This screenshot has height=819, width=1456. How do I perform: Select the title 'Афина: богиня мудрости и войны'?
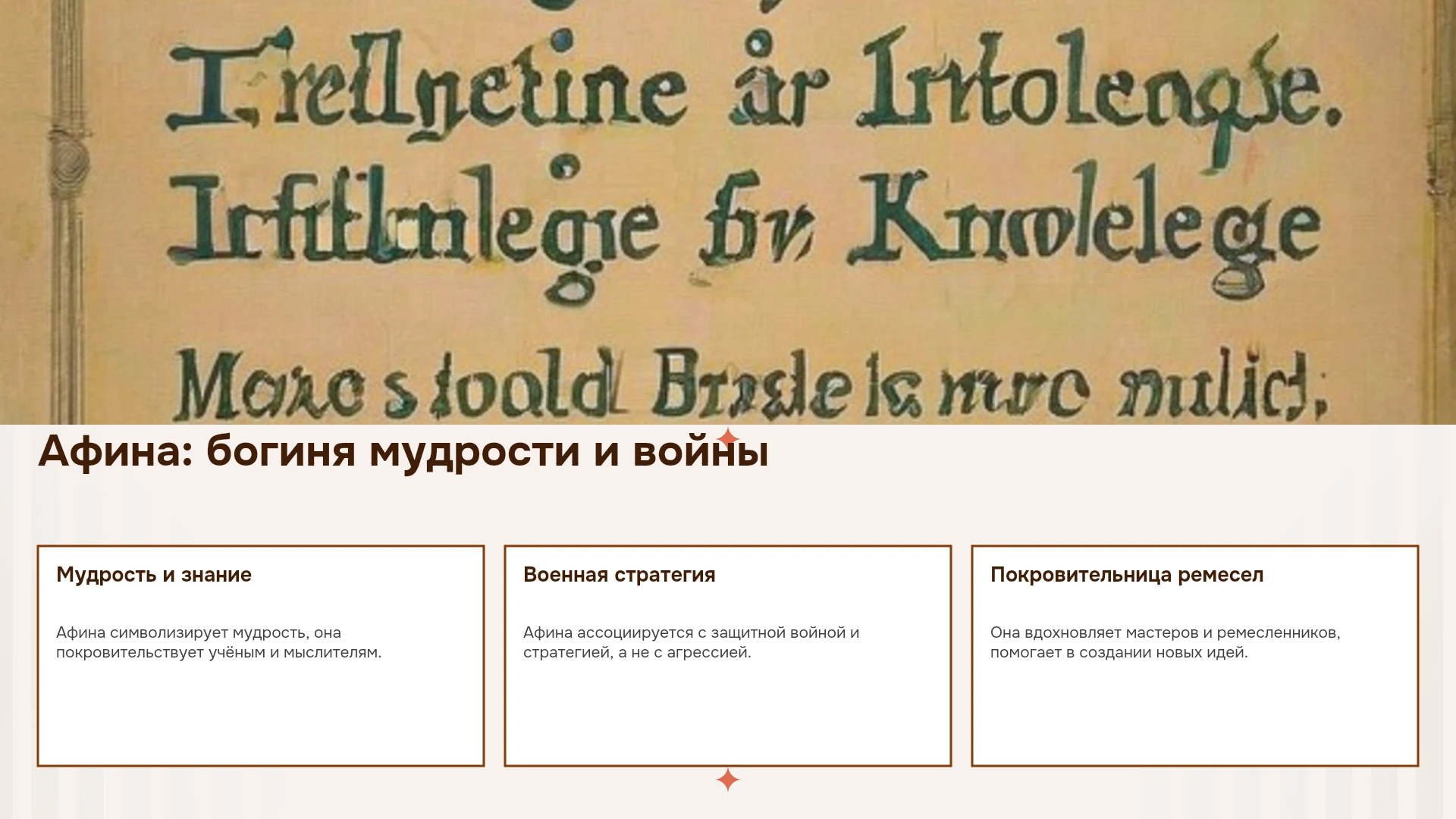(403, 451)
